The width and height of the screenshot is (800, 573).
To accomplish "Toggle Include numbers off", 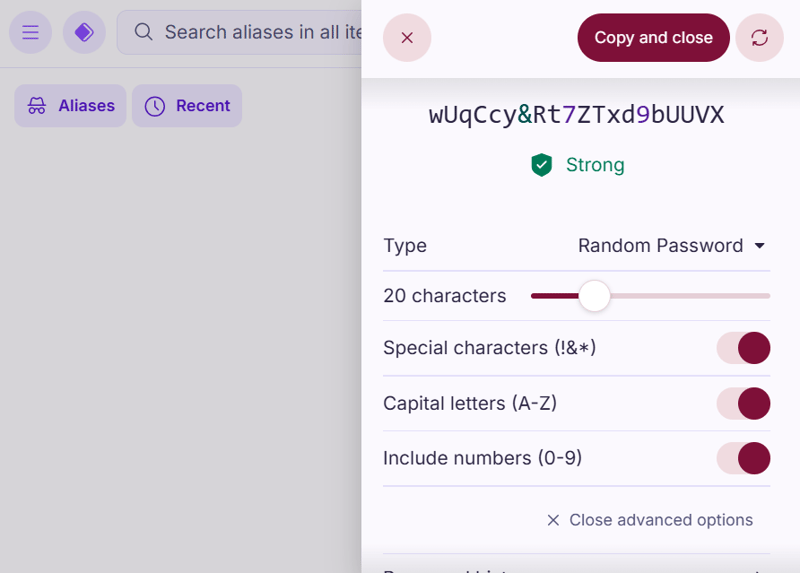I will tap(743, 458).
